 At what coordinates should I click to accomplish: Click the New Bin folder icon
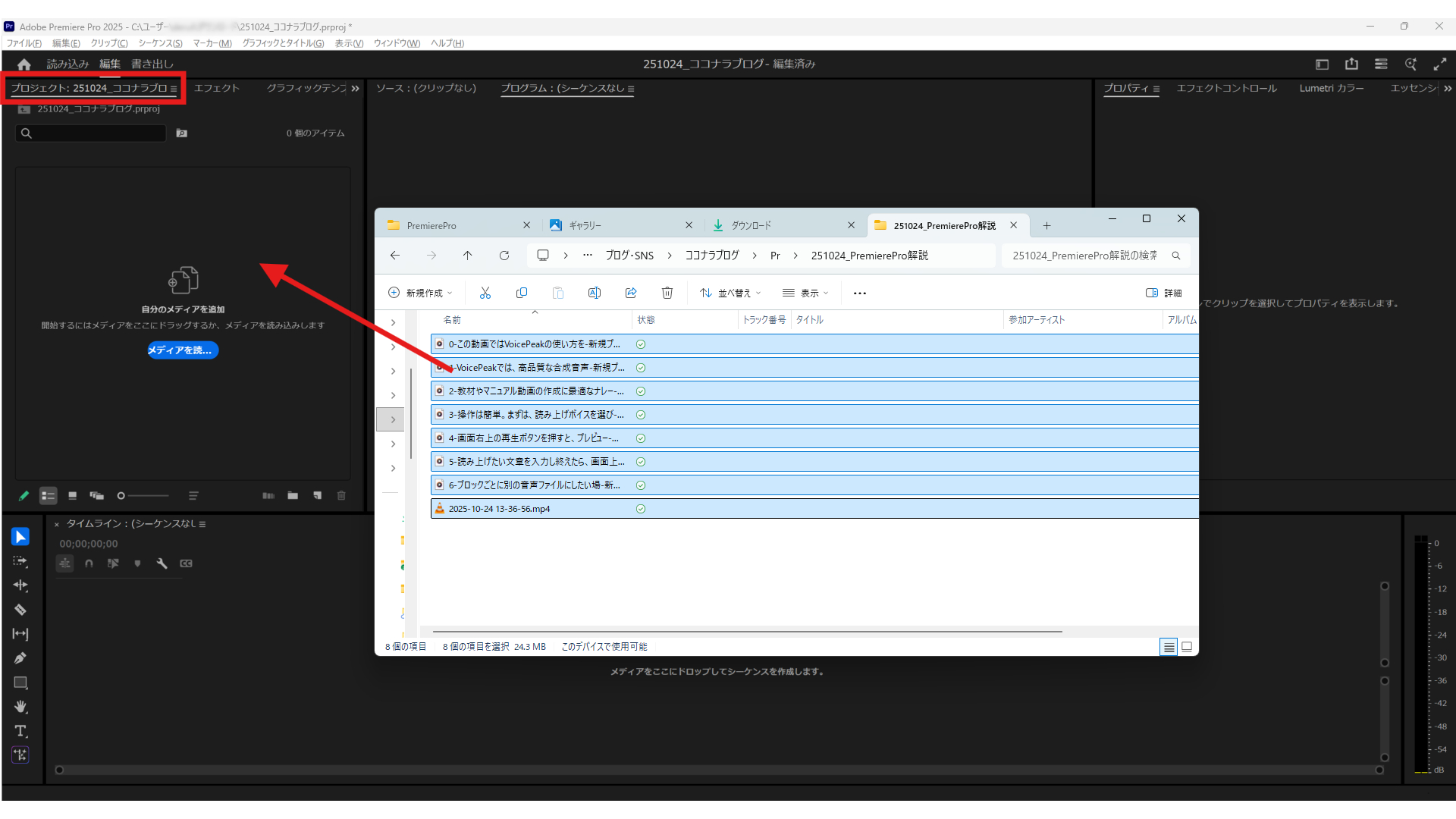[x=293, y=496]
